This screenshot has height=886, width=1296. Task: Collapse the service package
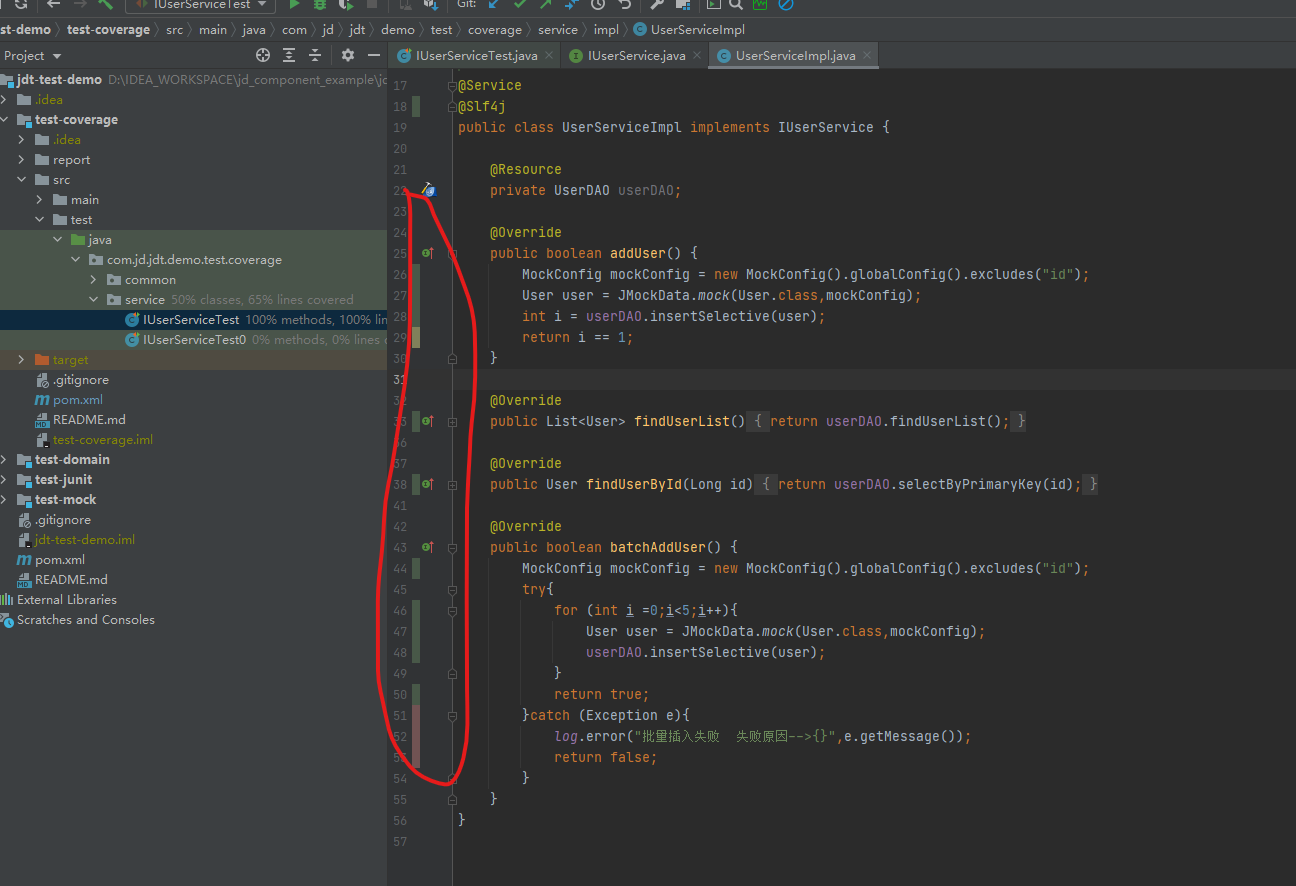[x=94, y=300]
